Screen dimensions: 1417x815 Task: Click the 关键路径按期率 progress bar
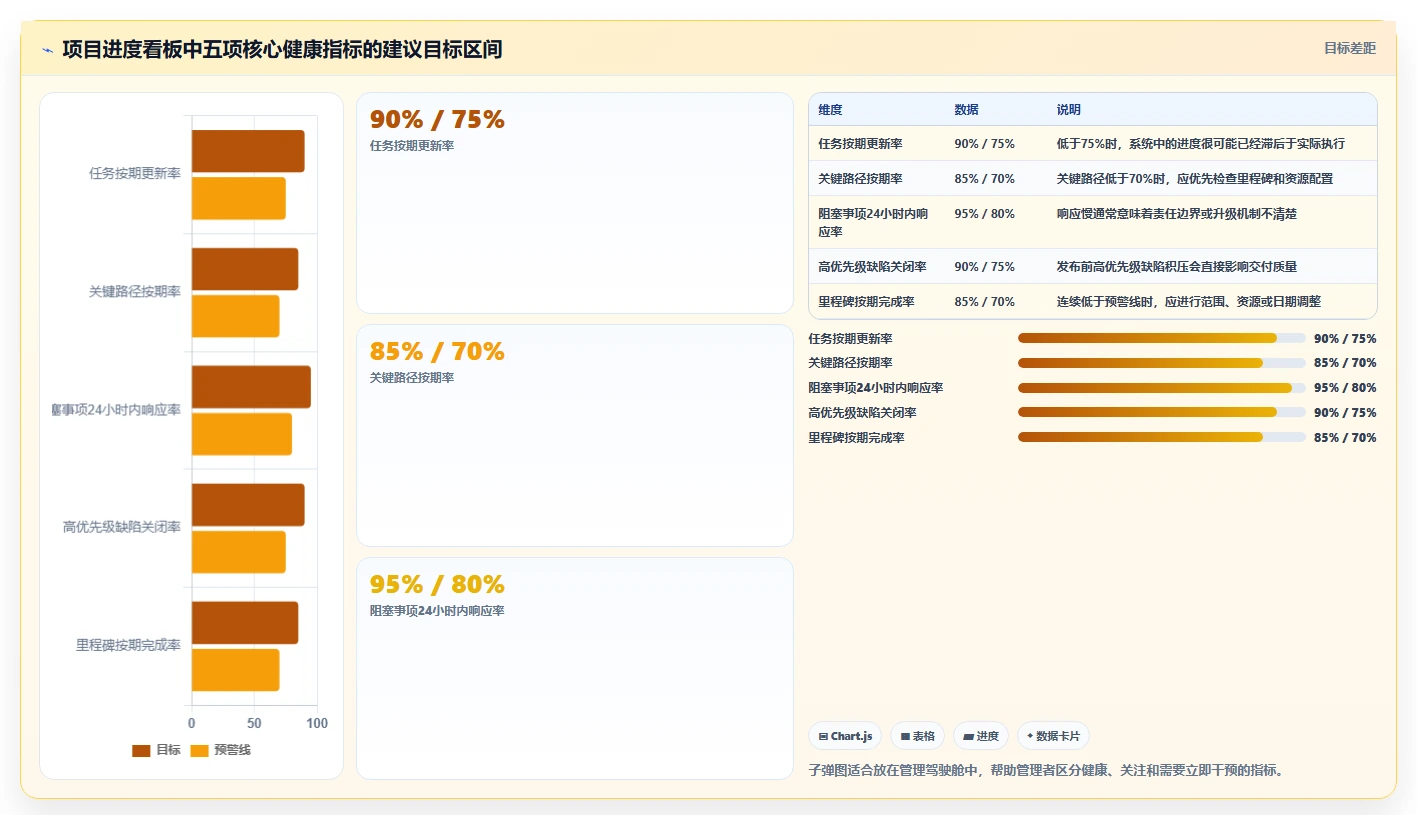tap(1162, 363)
